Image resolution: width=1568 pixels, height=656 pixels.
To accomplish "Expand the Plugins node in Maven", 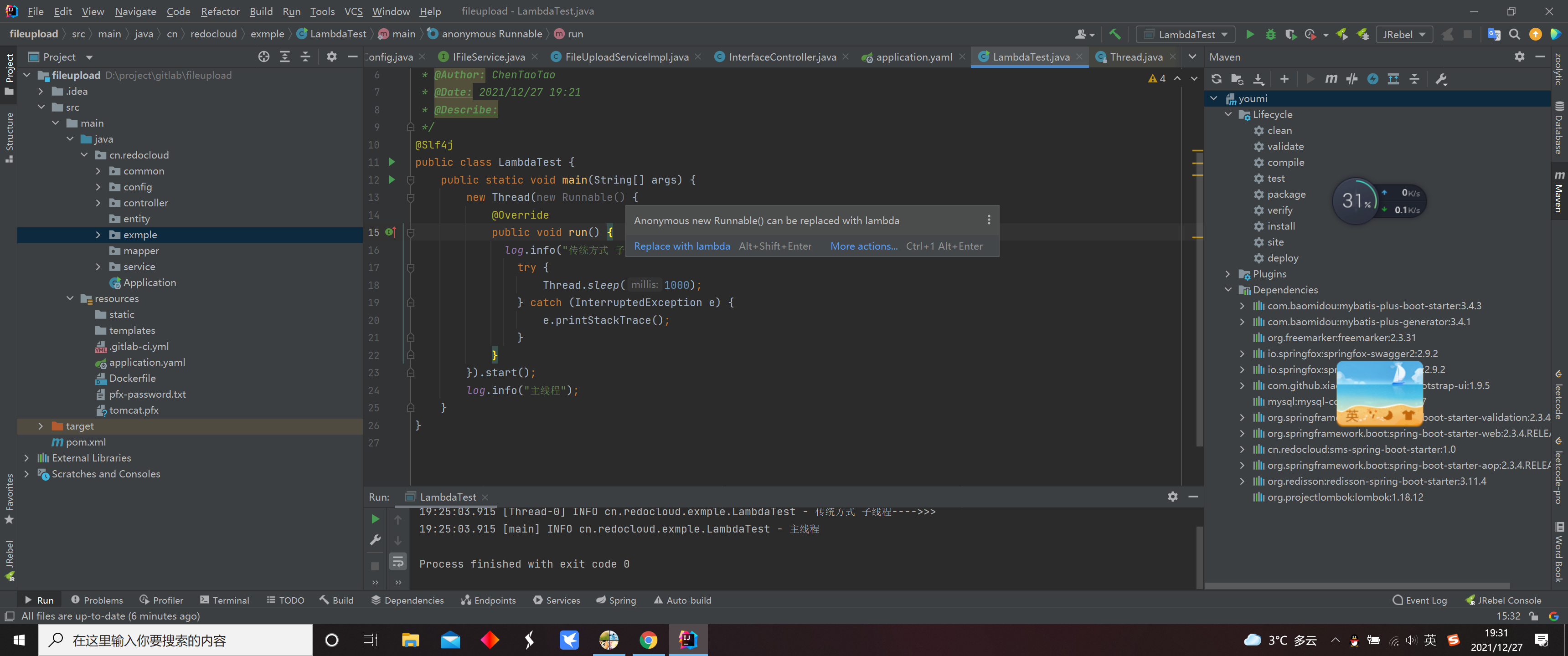I will tap(1228, 274).
